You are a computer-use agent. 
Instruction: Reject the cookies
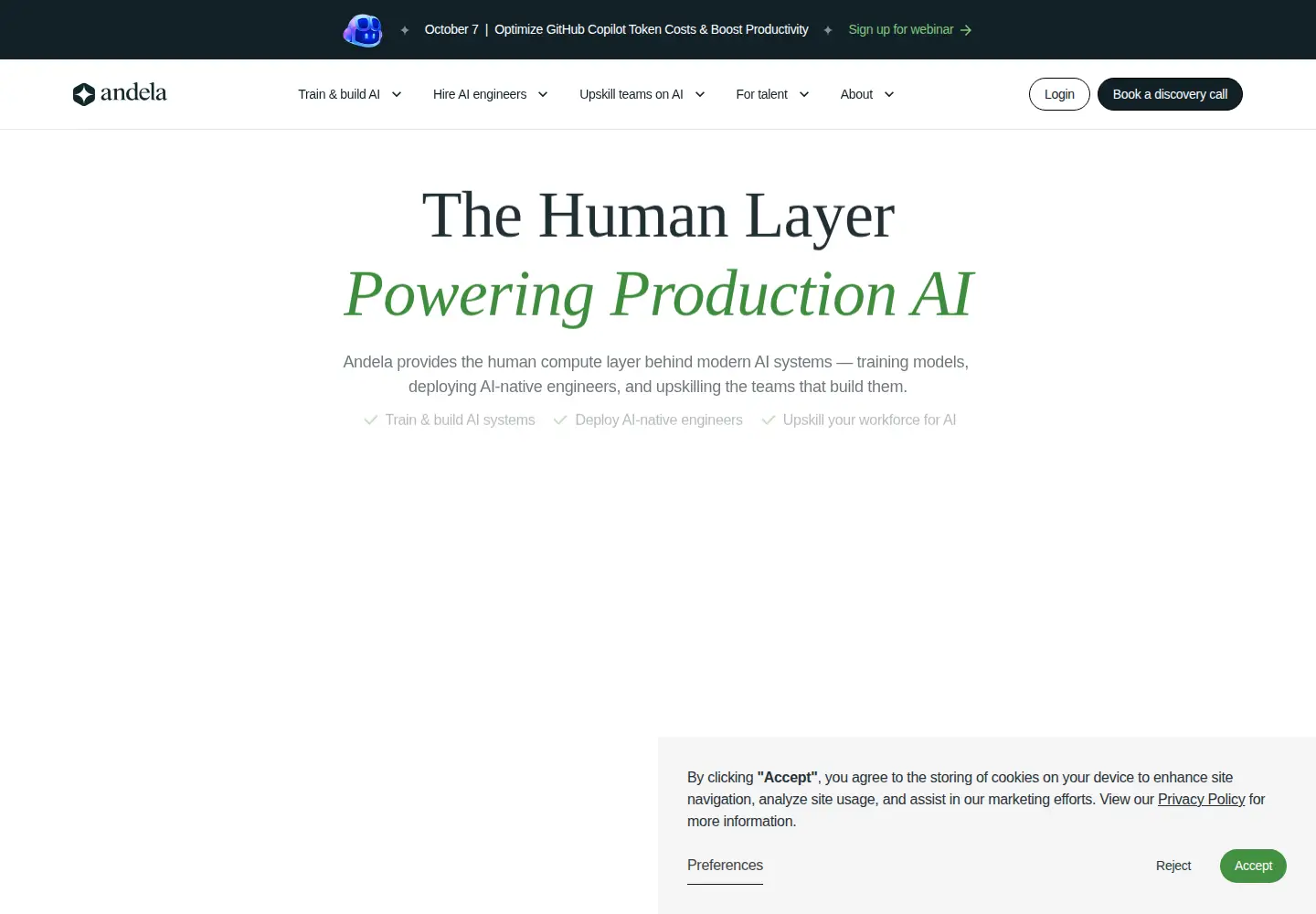pyautogui.click(x=1173, y=866)
